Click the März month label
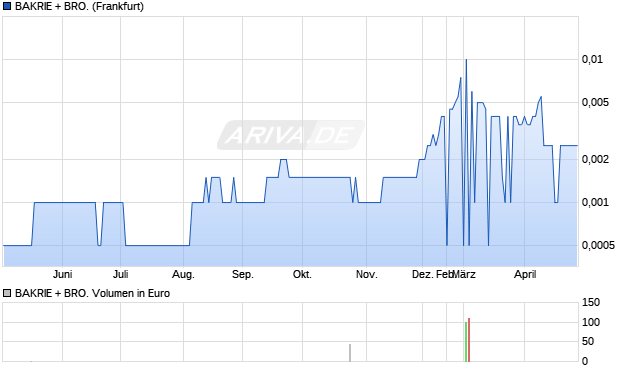620x371 pixels. pyautogui.click(x=464, y=274)
